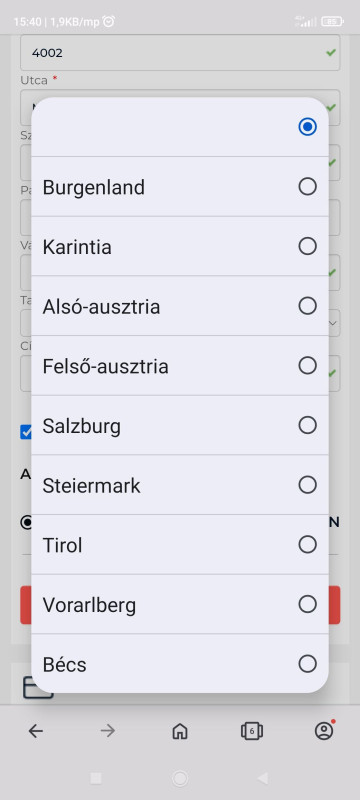Select the empty blank option radio

(x=307, y=127)
